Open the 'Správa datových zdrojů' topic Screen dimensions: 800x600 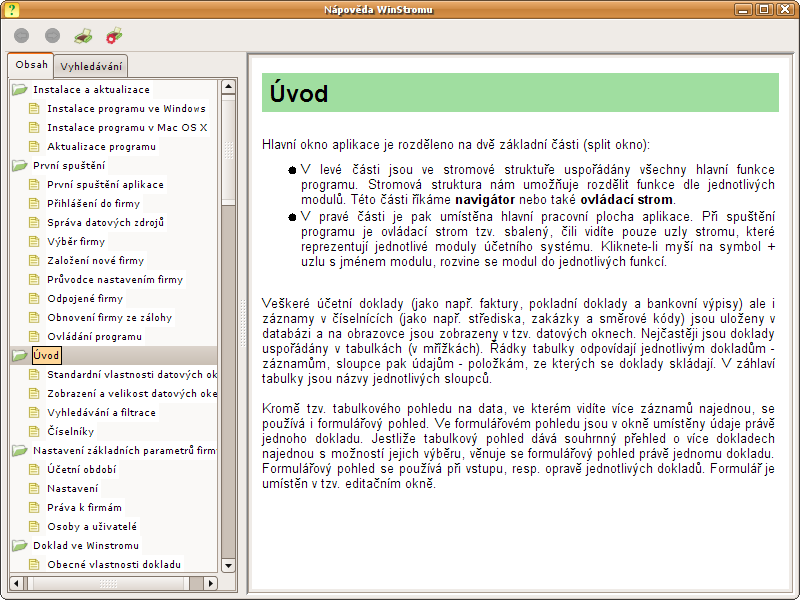tap(106, 222)
